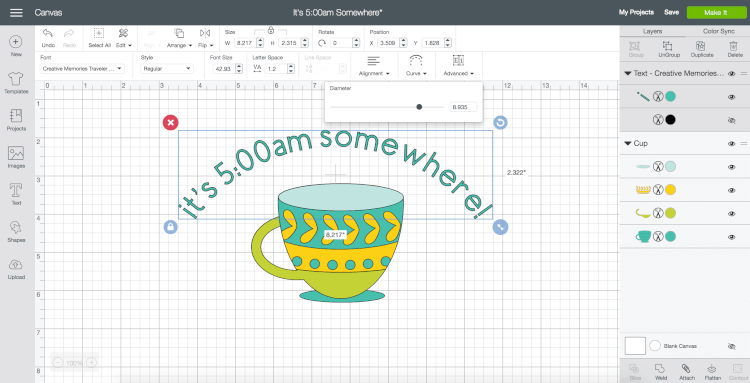Show the hidden black text layer
Image resolution: width=750 pixels, height=383 pixels.
[x=731, y=120]
